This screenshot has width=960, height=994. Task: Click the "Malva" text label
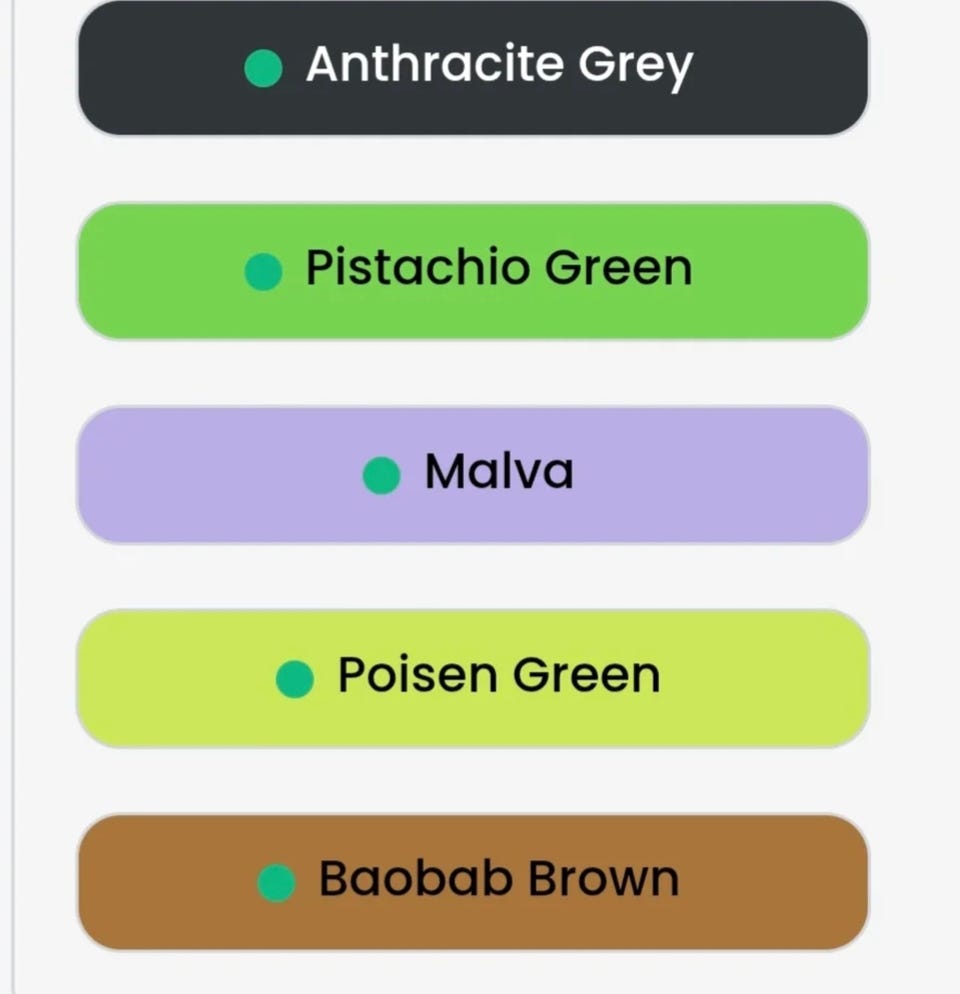[499, 472]
